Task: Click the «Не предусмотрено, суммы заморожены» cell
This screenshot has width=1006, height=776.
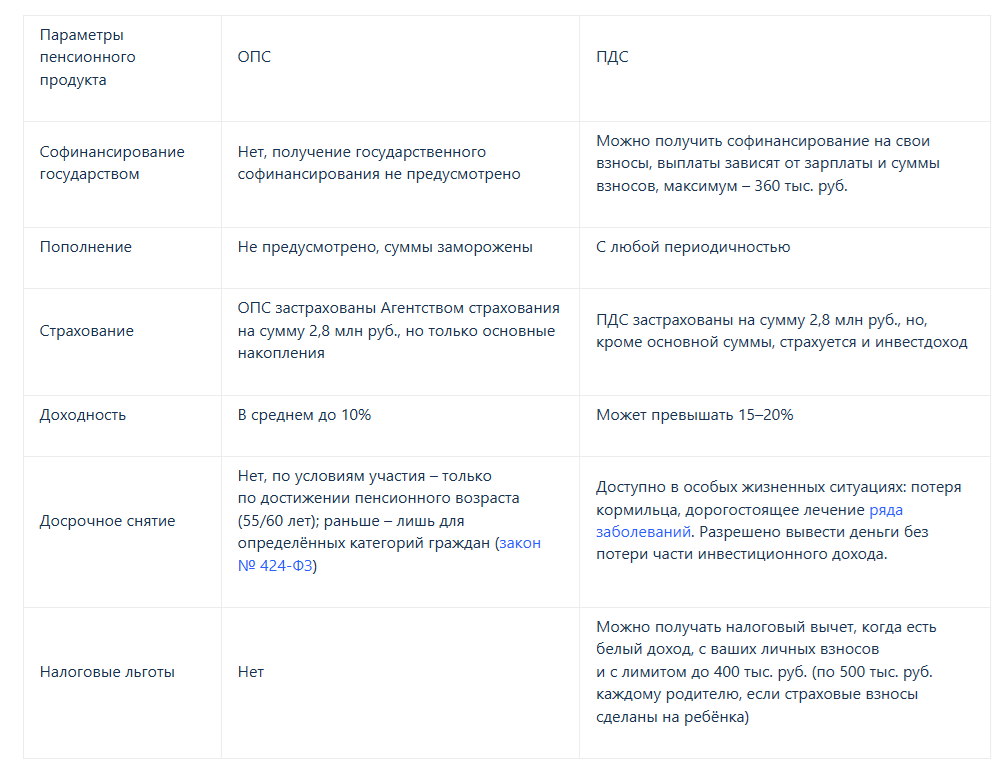Action: click(x=385, y=247)
